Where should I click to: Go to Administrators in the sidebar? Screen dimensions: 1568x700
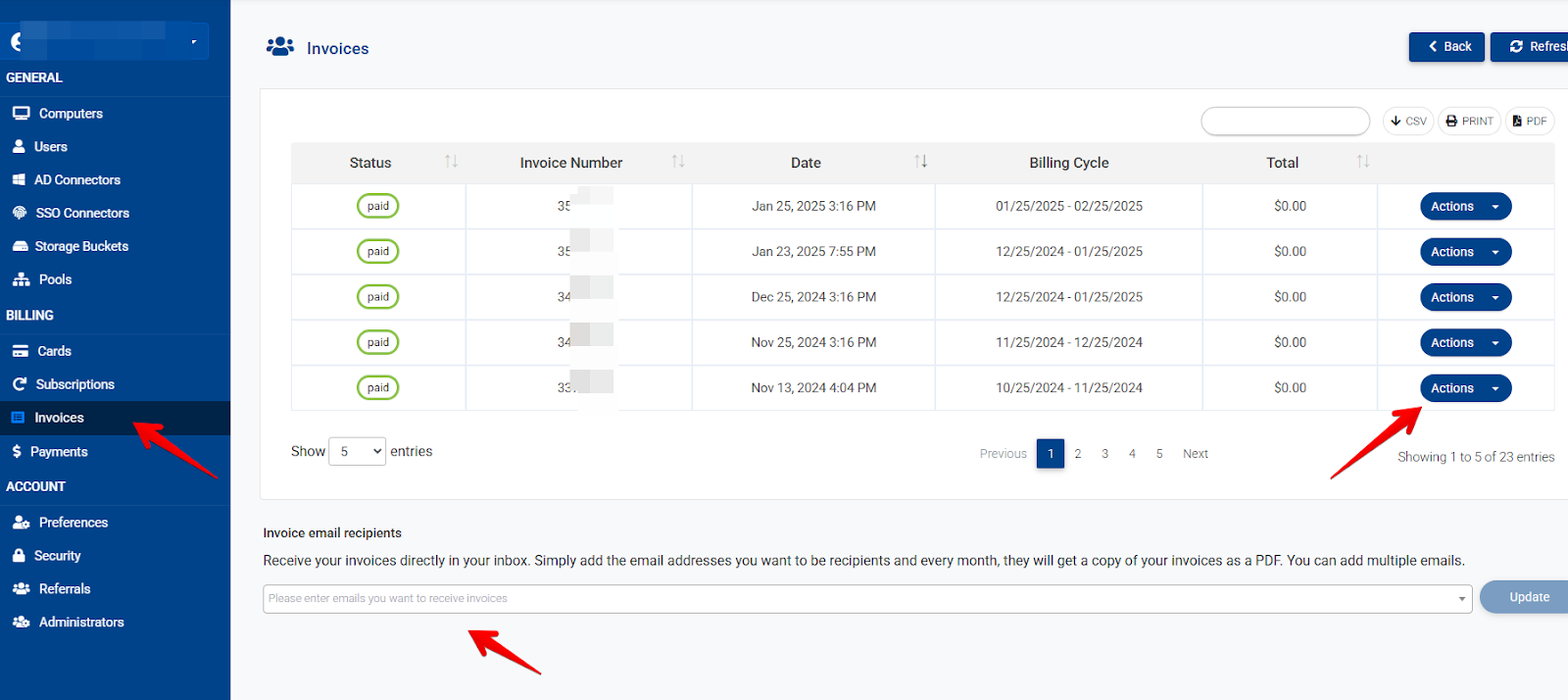81,623
